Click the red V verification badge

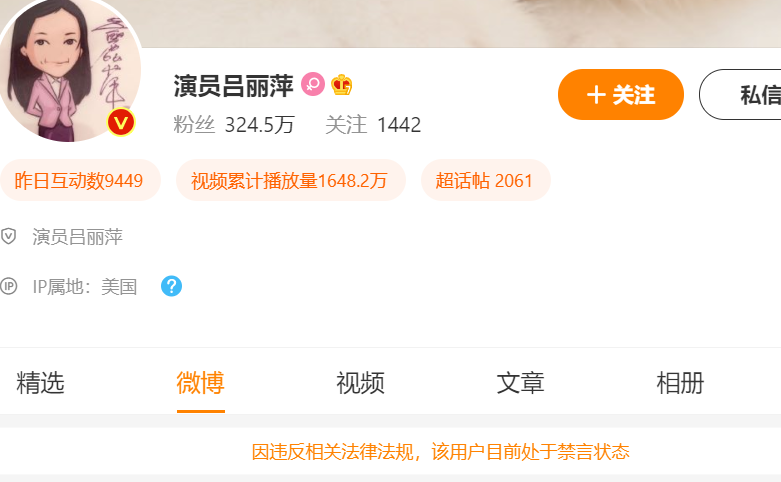[x=121, y=122]
